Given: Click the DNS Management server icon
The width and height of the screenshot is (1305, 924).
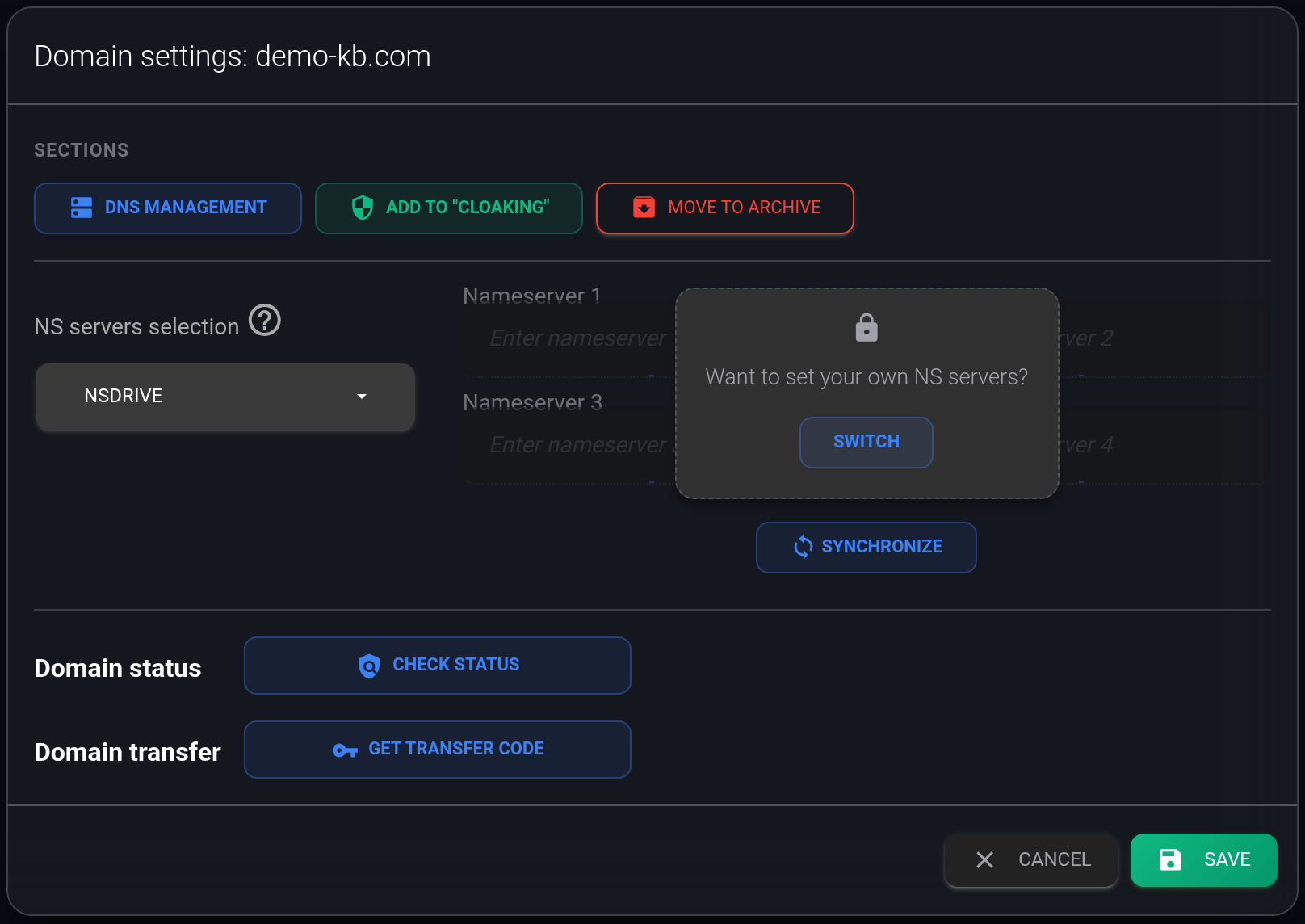Looking at the screenshot, I should (x=82, y=208).
